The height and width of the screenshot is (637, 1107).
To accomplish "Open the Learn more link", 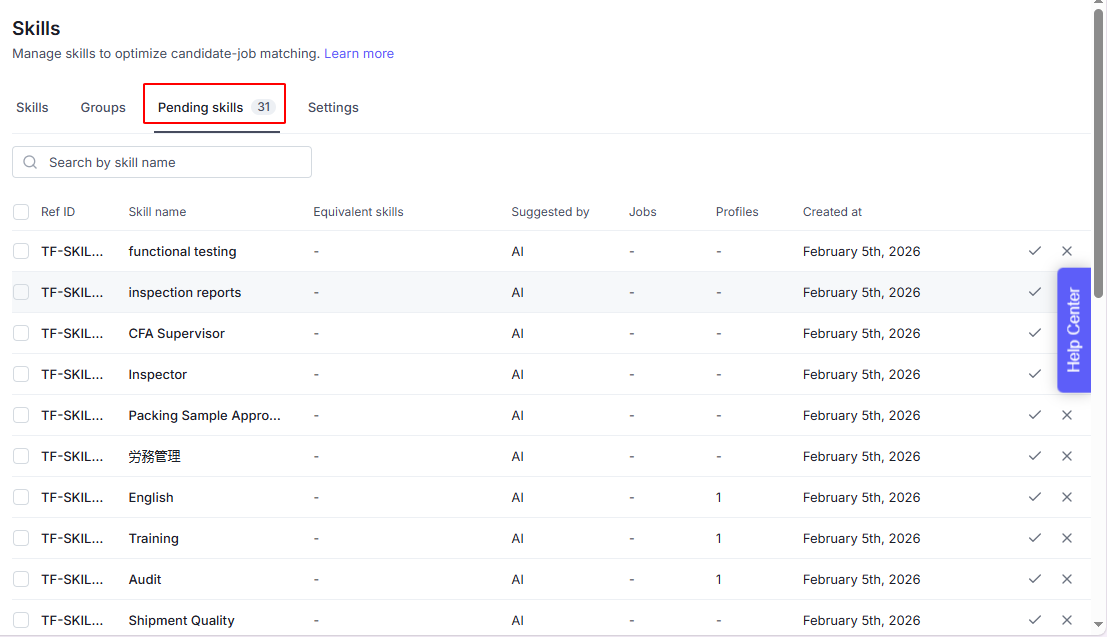I will tap(359, 54).
